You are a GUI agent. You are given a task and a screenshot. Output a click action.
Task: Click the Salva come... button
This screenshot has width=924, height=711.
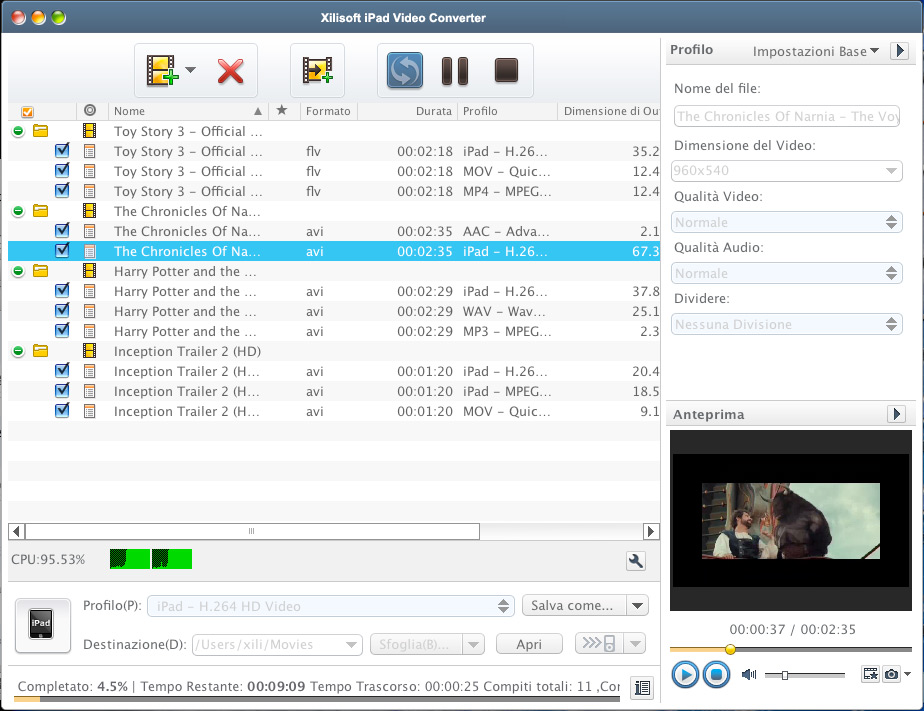[573, 605]
